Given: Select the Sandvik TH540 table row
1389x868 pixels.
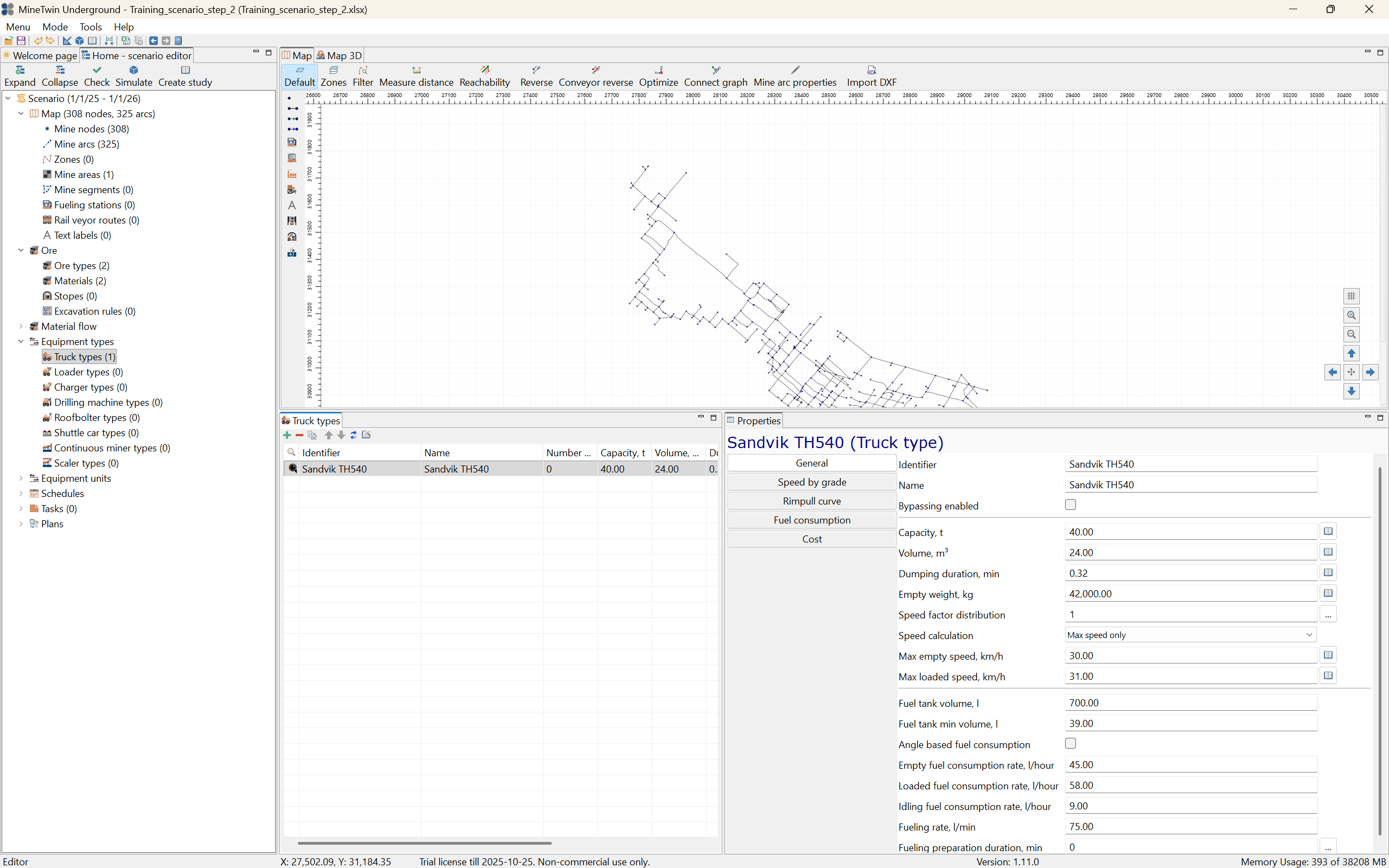Looking at the screenshot, I should coord(500,469).
